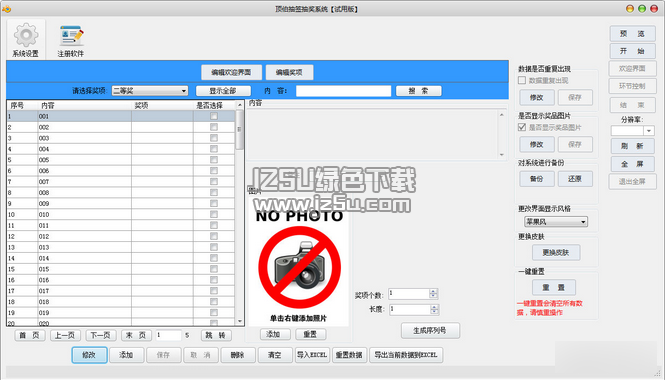The image size is (665, 380).
Task: Click the 编辑奖项 button
Action: pyautogui.click(x=289, y=73)
